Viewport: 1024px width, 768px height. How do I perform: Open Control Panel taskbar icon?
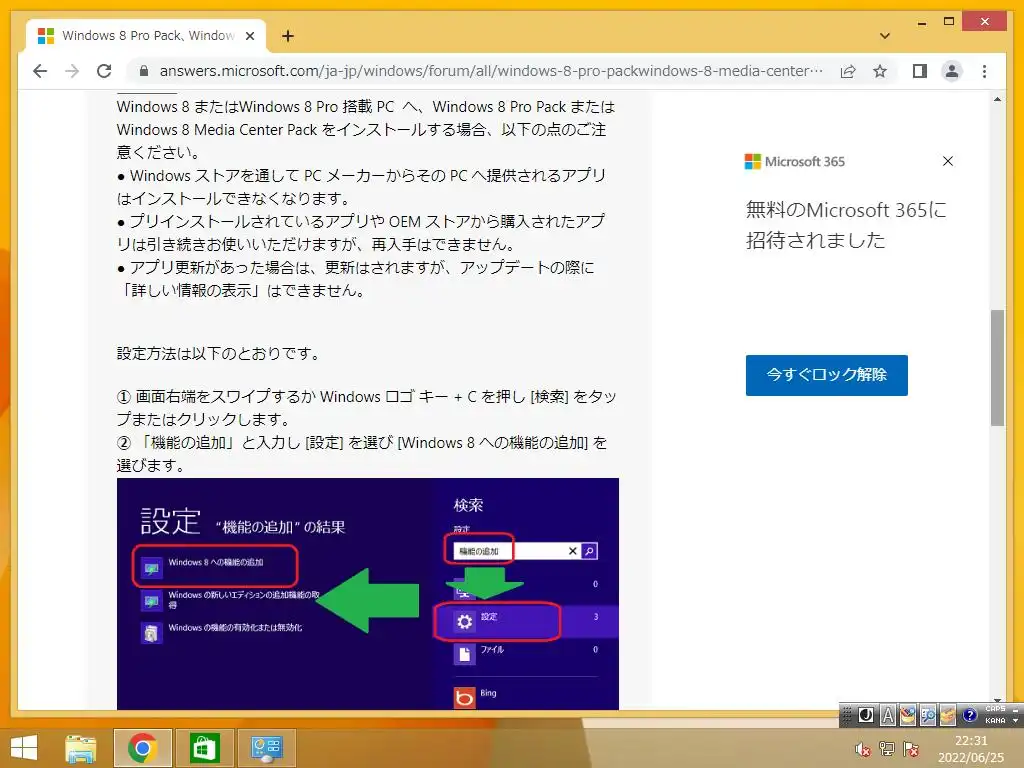(266, 748)
